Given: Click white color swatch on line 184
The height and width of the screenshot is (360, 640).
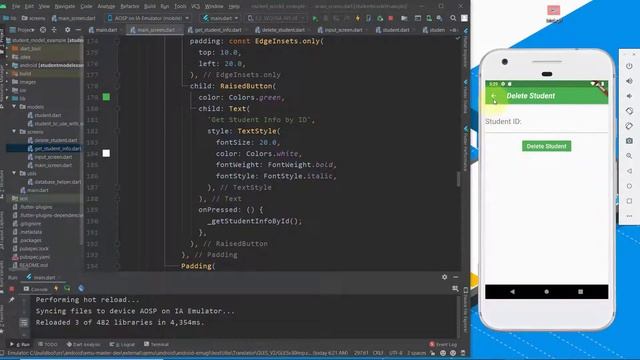Looking at the screenshot, I should (106, 153).
